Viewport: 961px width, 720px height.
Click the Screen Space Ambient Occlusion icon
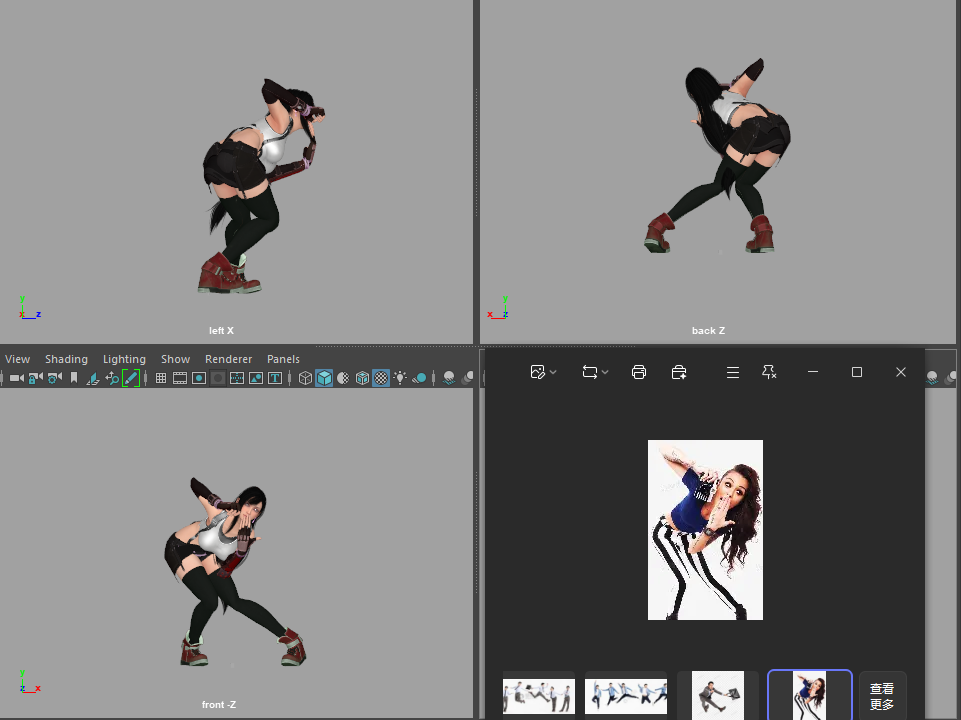(x=449, y=378)
